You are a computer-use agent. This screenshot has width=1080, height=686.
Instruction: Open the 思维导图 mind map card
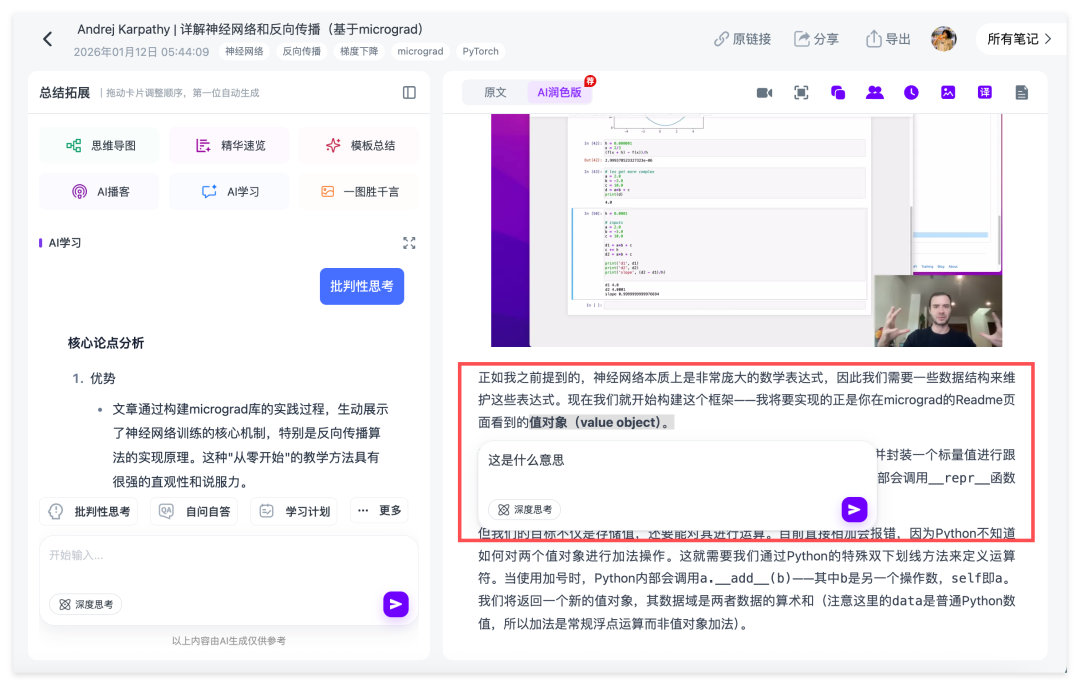pyautogui.click(x=99, y=145)
